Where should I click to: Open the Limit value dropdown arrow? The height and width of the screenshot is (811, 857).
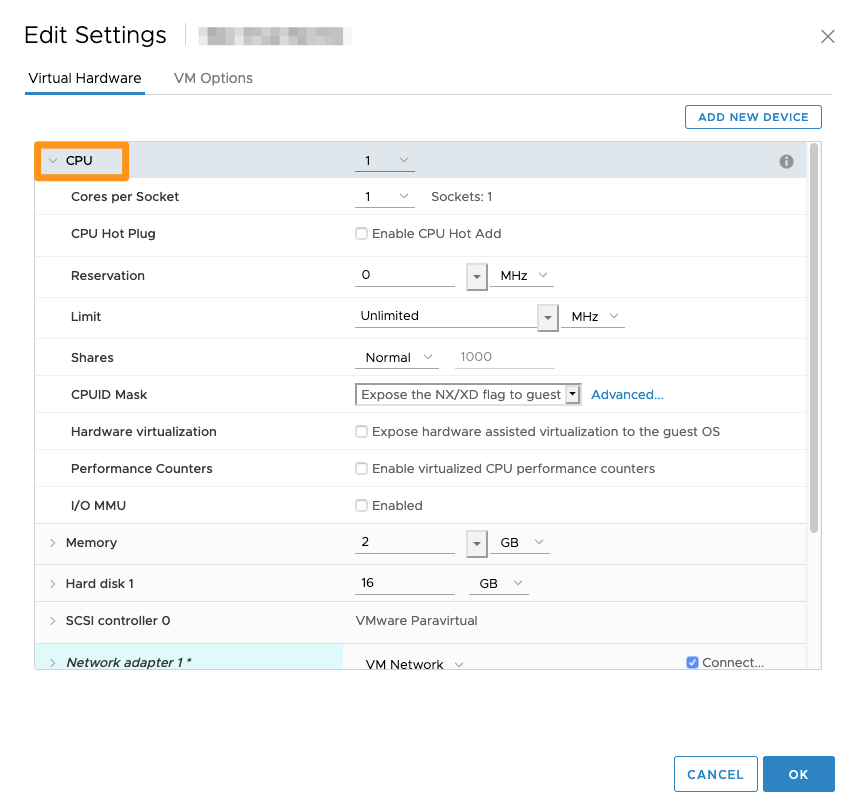(547, 317)
